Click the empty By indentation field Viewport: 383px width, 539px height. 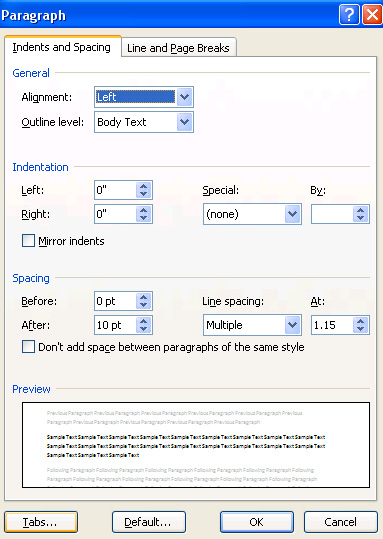point(332,214)
